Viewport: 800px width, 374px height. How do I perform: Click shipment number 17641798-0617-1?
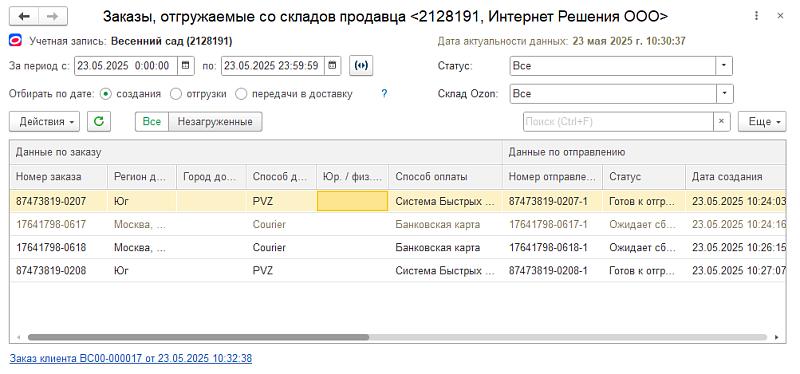click(x=548, y=225)
